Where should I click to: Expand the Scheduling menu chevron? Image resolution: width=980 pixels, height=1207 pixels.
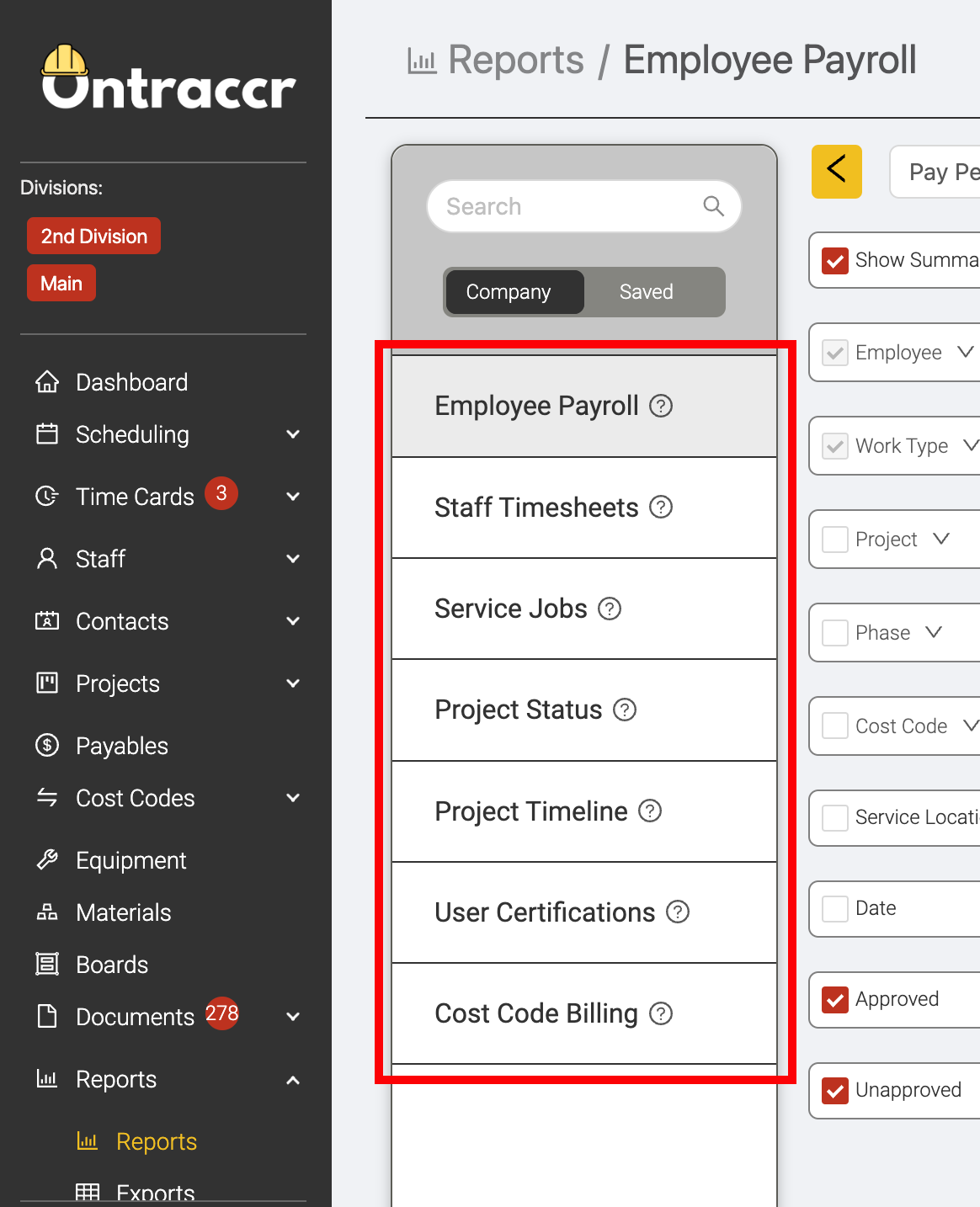pyautogui.click(x=293, y=434)
